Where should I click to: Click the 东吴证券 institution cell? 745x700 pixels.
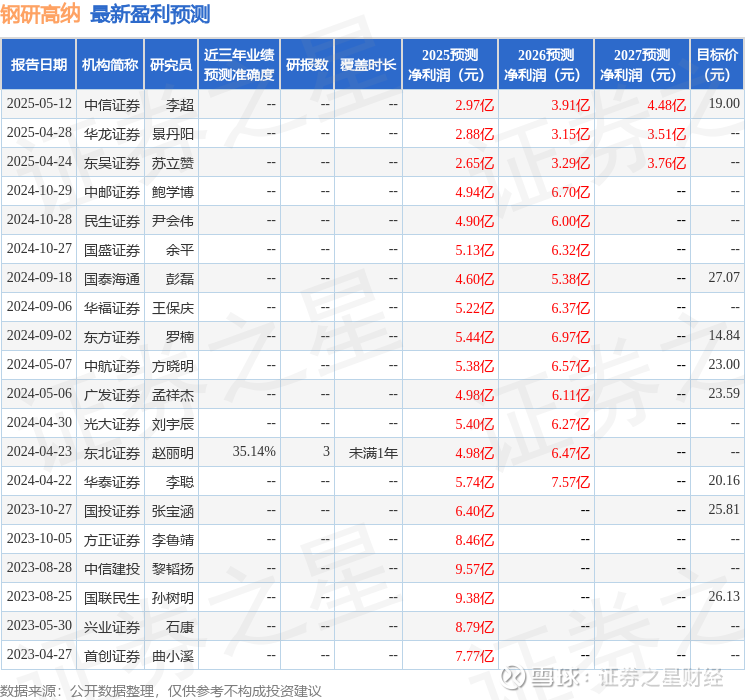point(112,163)
